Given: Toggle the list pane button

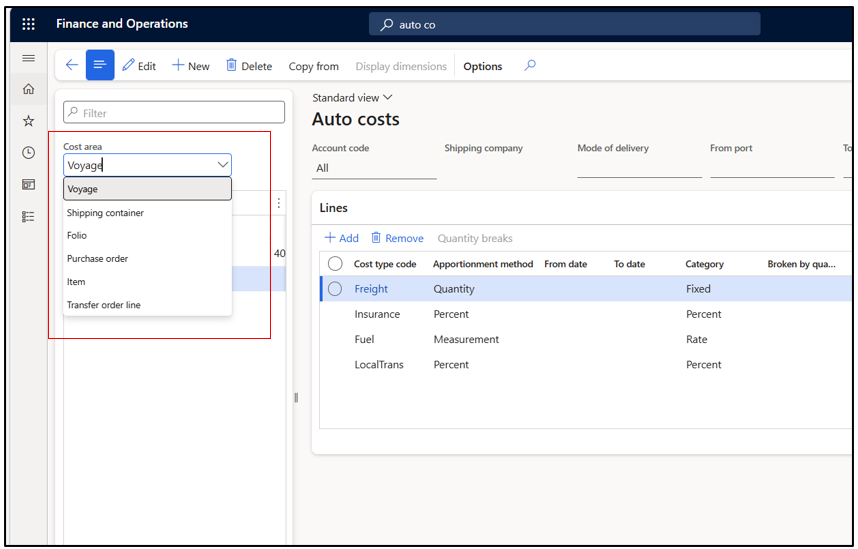Looking at the screenshot, I should (x=100, y=65).
